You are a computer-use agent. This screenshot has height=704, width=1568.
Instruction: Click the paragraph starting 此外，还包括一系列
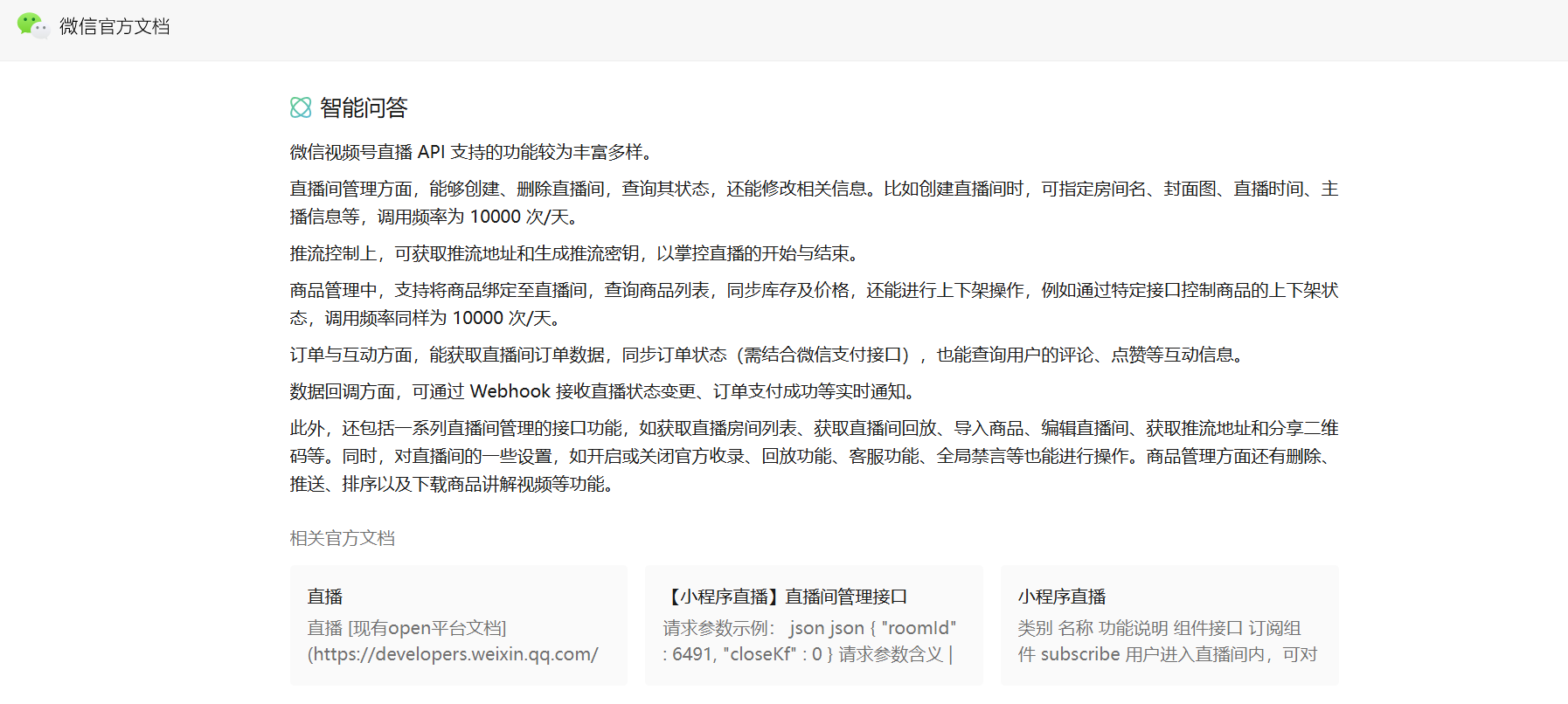pos(815,456)
